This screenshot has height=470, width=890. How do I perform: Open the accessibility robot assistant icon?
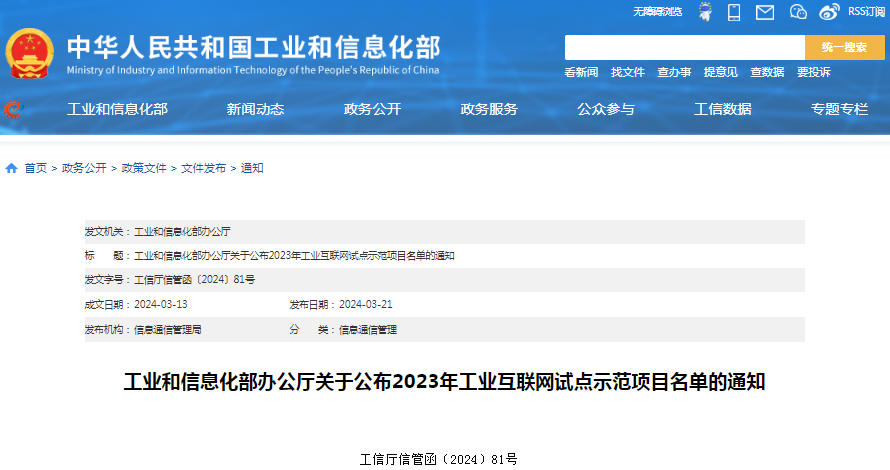tap(705, 11)
